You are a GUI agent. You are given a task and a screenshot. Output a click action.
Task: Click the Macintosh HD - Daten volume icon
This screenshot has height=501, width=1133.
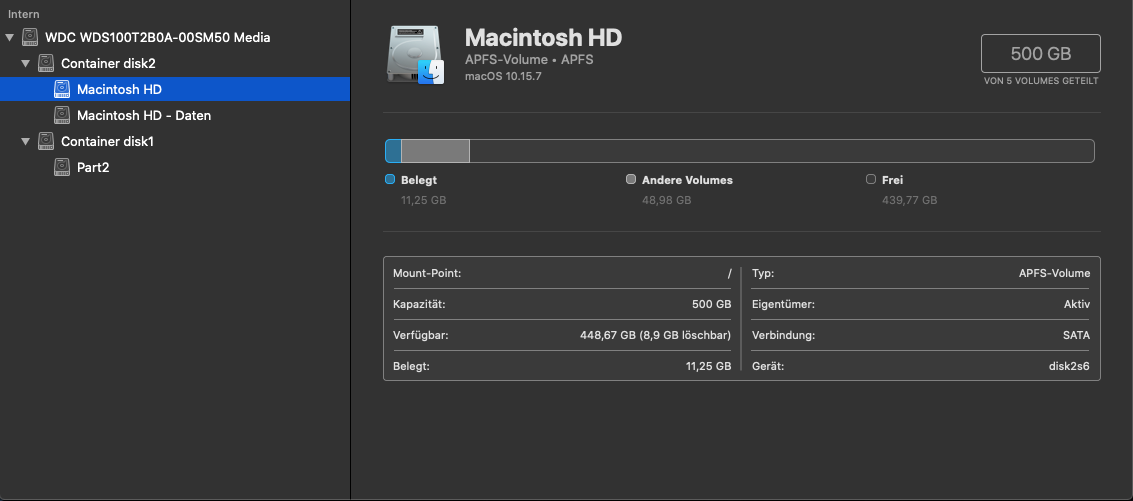tap(62, 115)
